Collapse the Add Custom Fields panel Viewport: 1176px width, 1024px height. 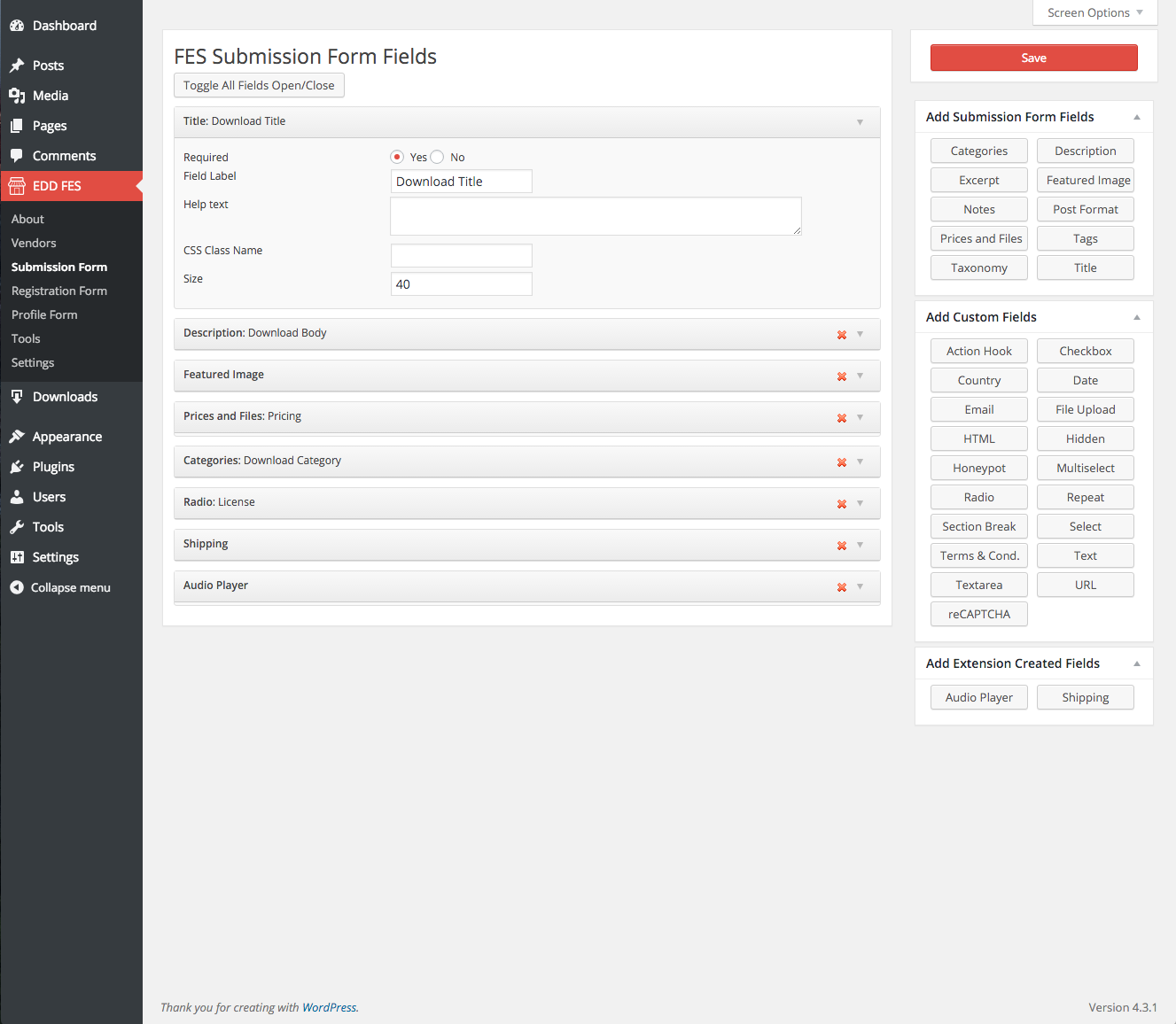point(1136,317)
